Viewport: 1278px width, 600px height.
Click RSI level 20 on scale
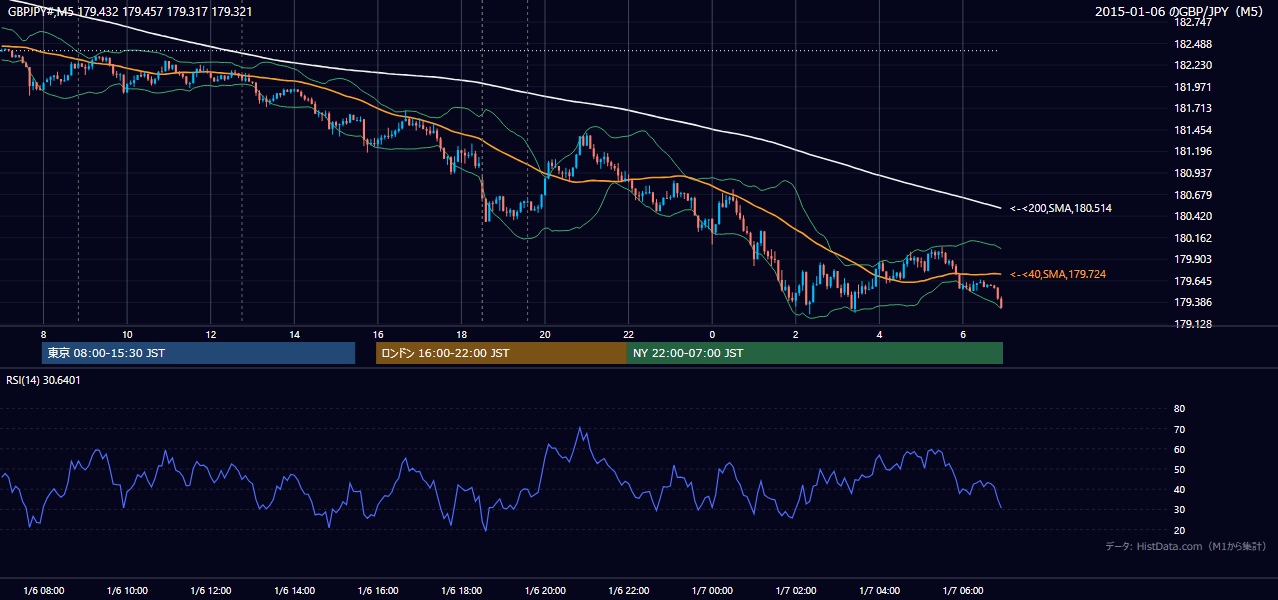pos(1179,530)
